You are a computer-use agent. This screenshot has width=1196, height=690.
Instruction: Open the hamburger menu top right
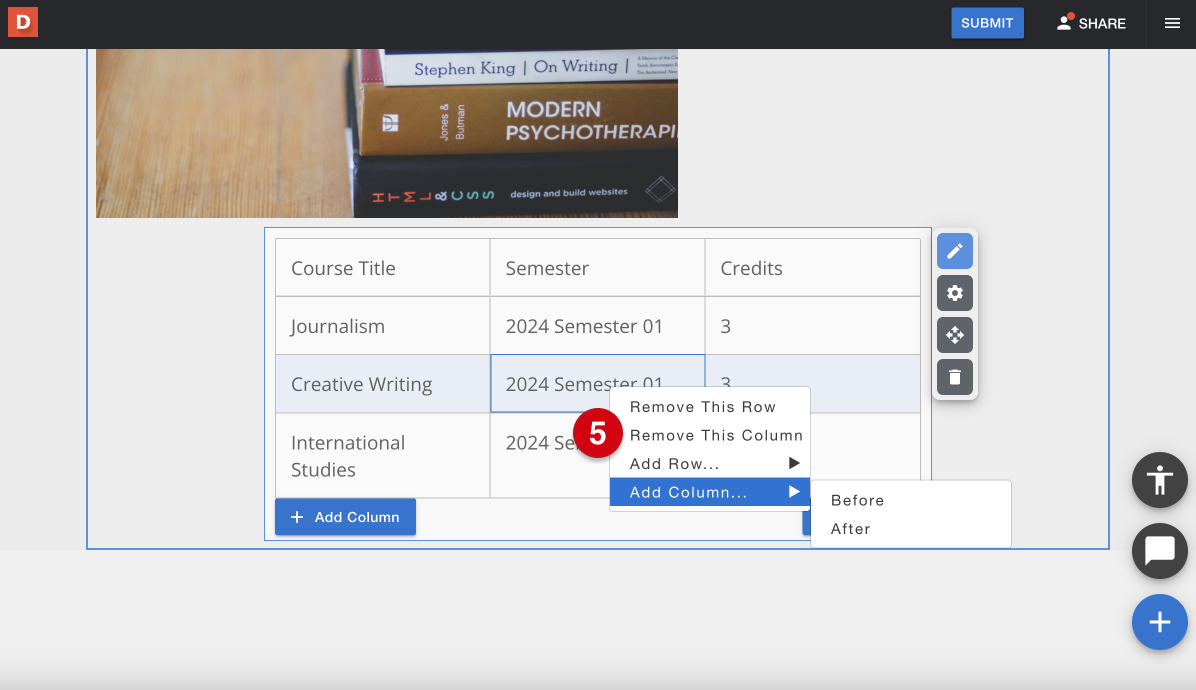(1170, 23)
